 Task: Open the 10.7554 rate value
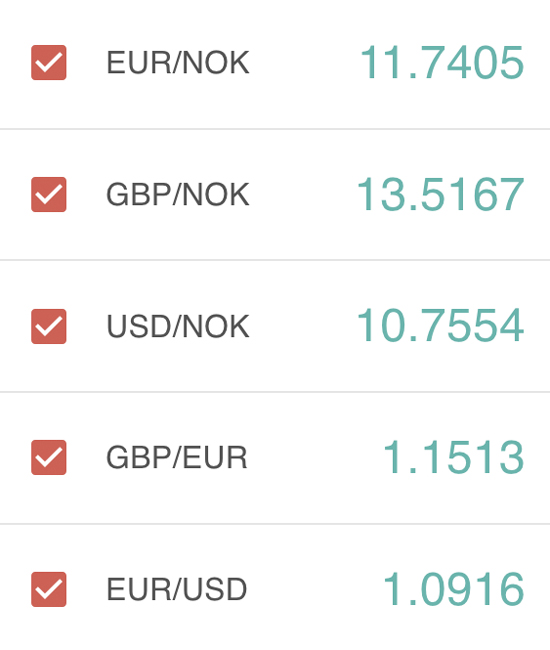[440, 326]
